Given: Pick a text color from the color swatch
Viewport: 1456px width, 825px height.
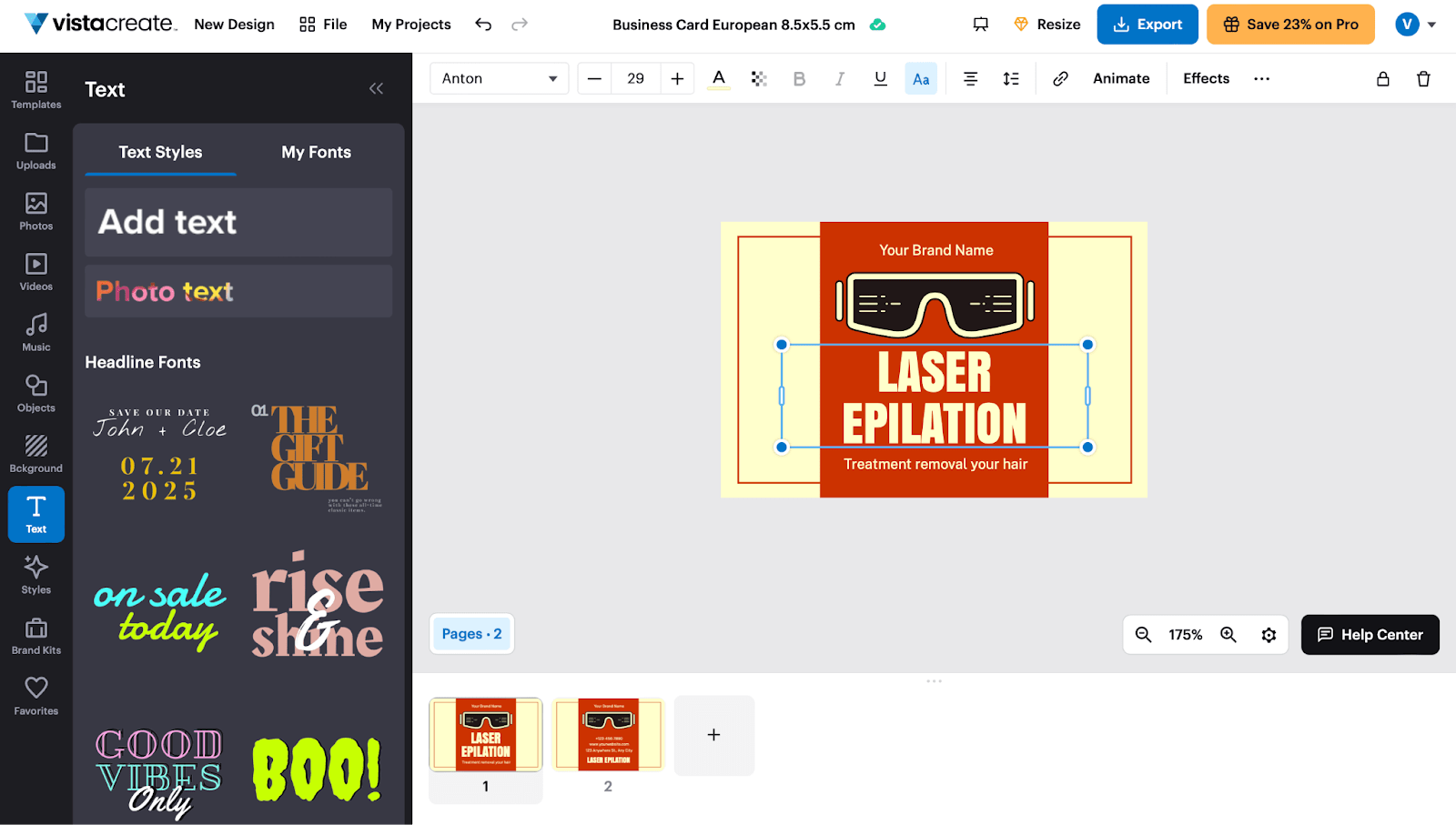Looking at the screenshot, I should point(718,78).
